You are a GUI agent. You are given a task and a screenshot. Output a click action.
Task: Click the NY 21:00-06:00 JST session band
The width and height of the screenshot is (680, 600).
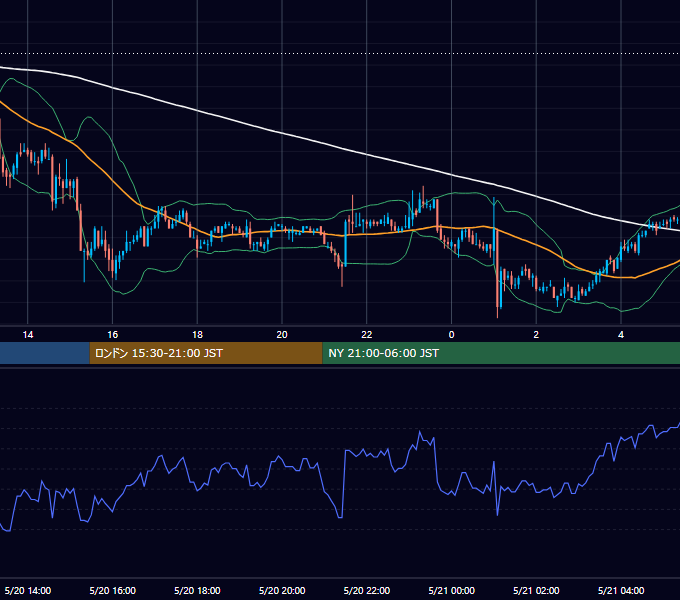click(501, 353)
